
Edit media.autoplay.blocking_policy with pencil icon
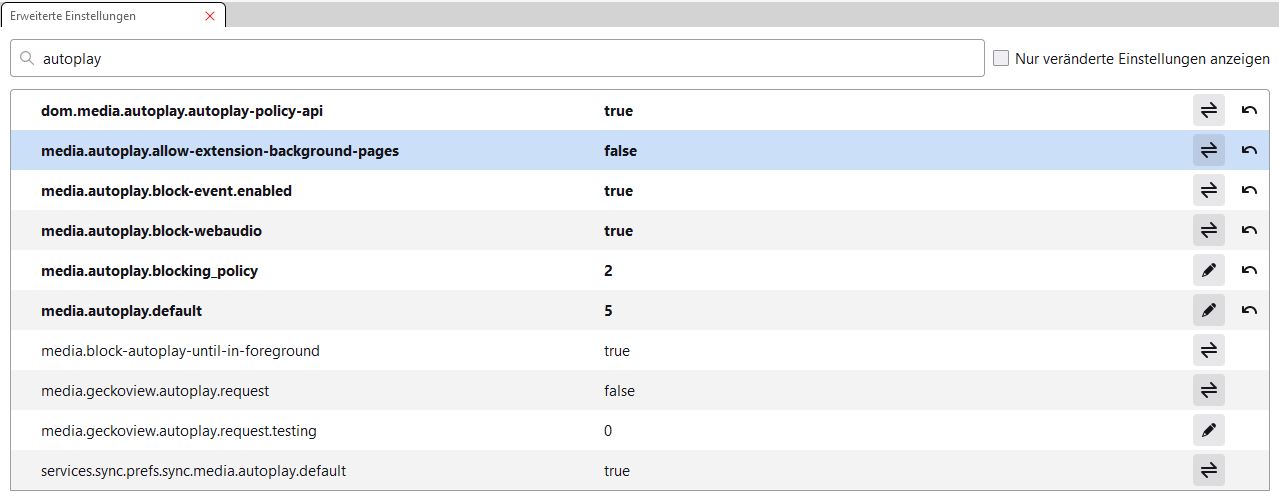(1208, 271)
